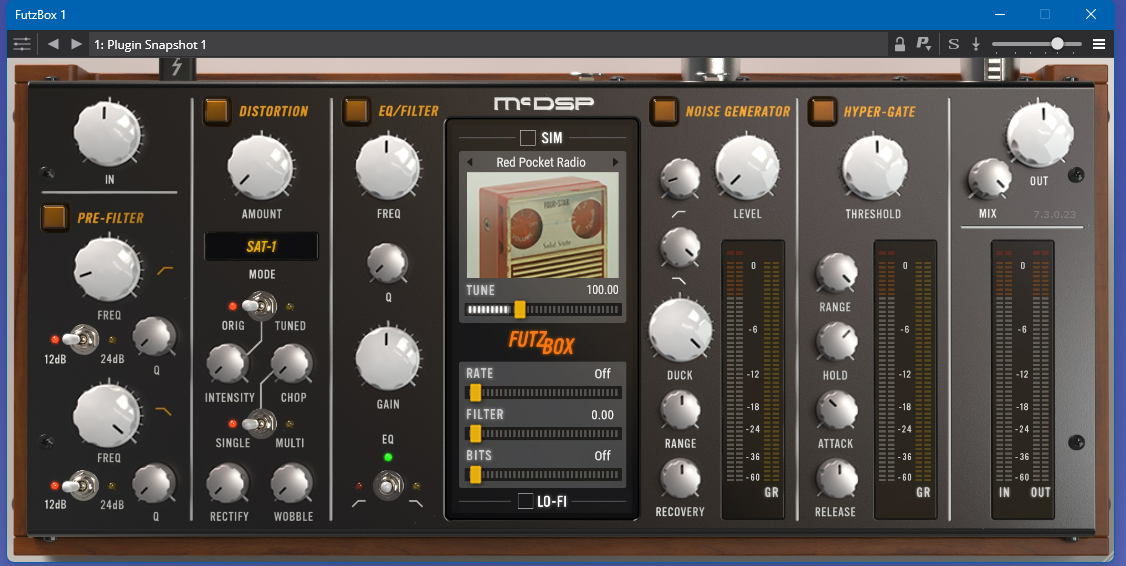Click the lock icon in toolbar
The height and width of the screenshot is (566, 1126).
(899, 45)
